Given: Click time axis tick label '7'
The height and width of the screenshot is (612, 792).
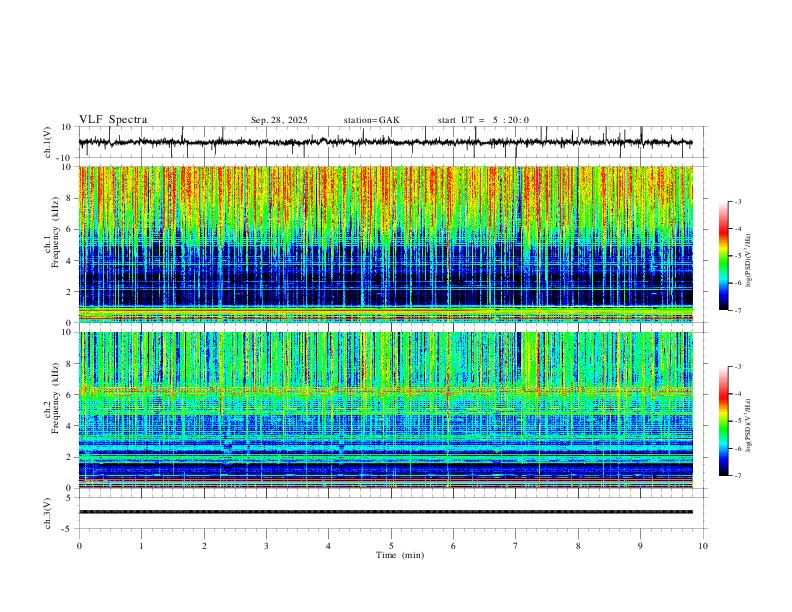Looking at the screenshot, I should (x=516, y=546).
